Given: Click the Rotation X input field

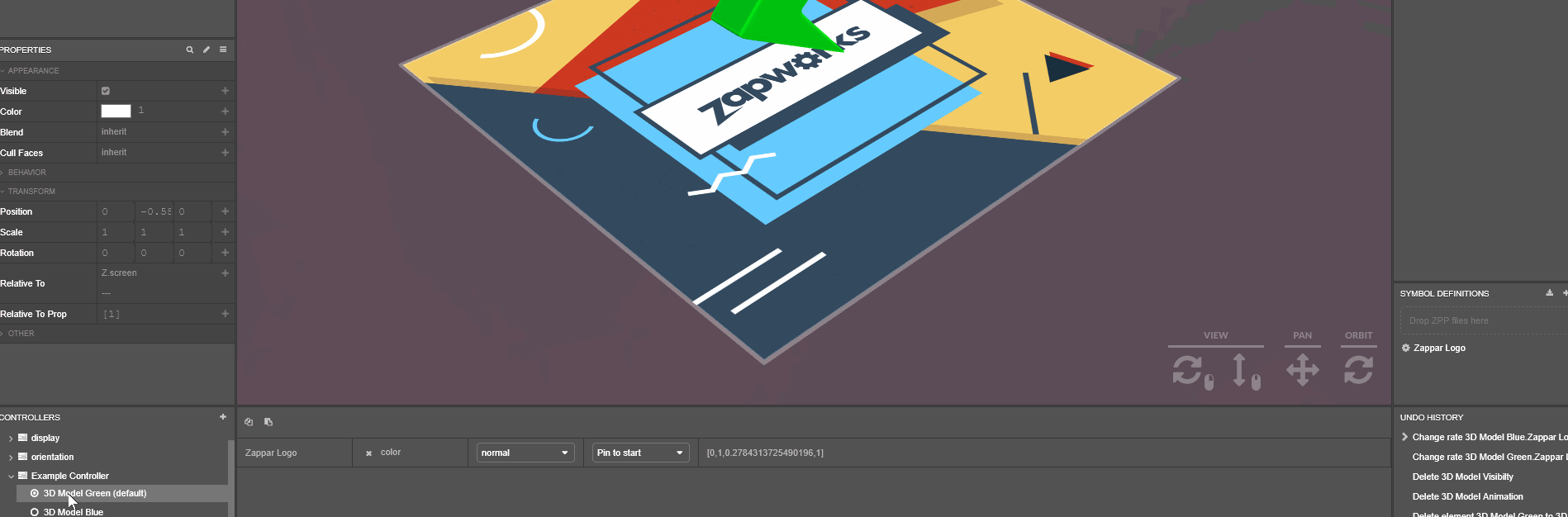Looking at the screenshot, I should coord(116,253).
